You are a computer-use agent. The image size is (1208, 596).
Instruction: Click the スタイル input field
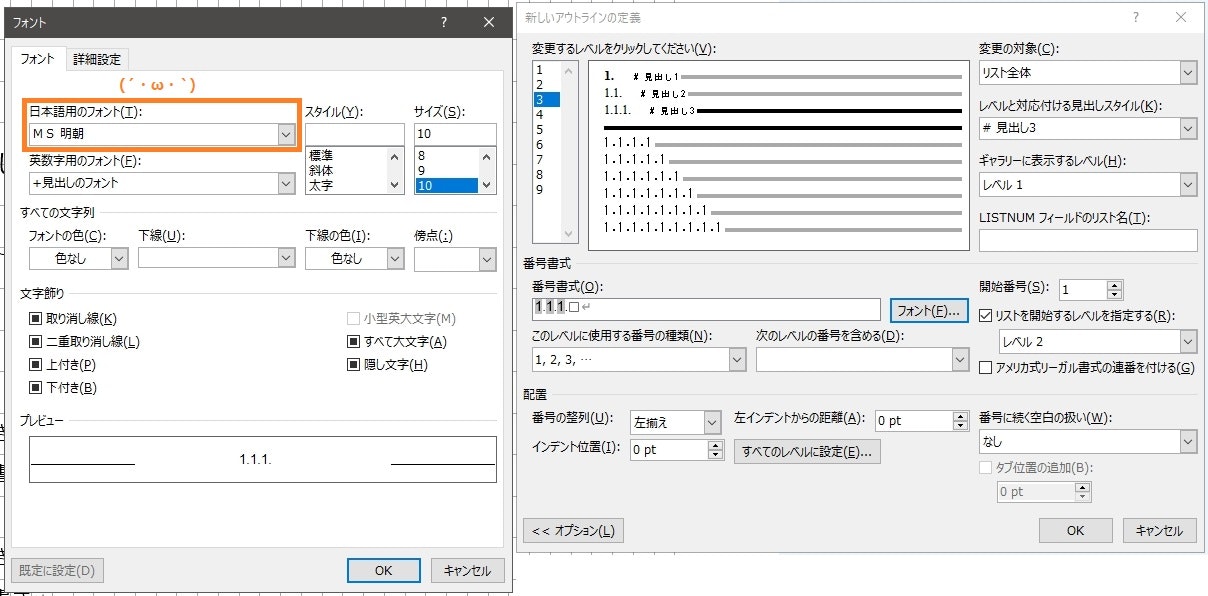coord(354,134)
